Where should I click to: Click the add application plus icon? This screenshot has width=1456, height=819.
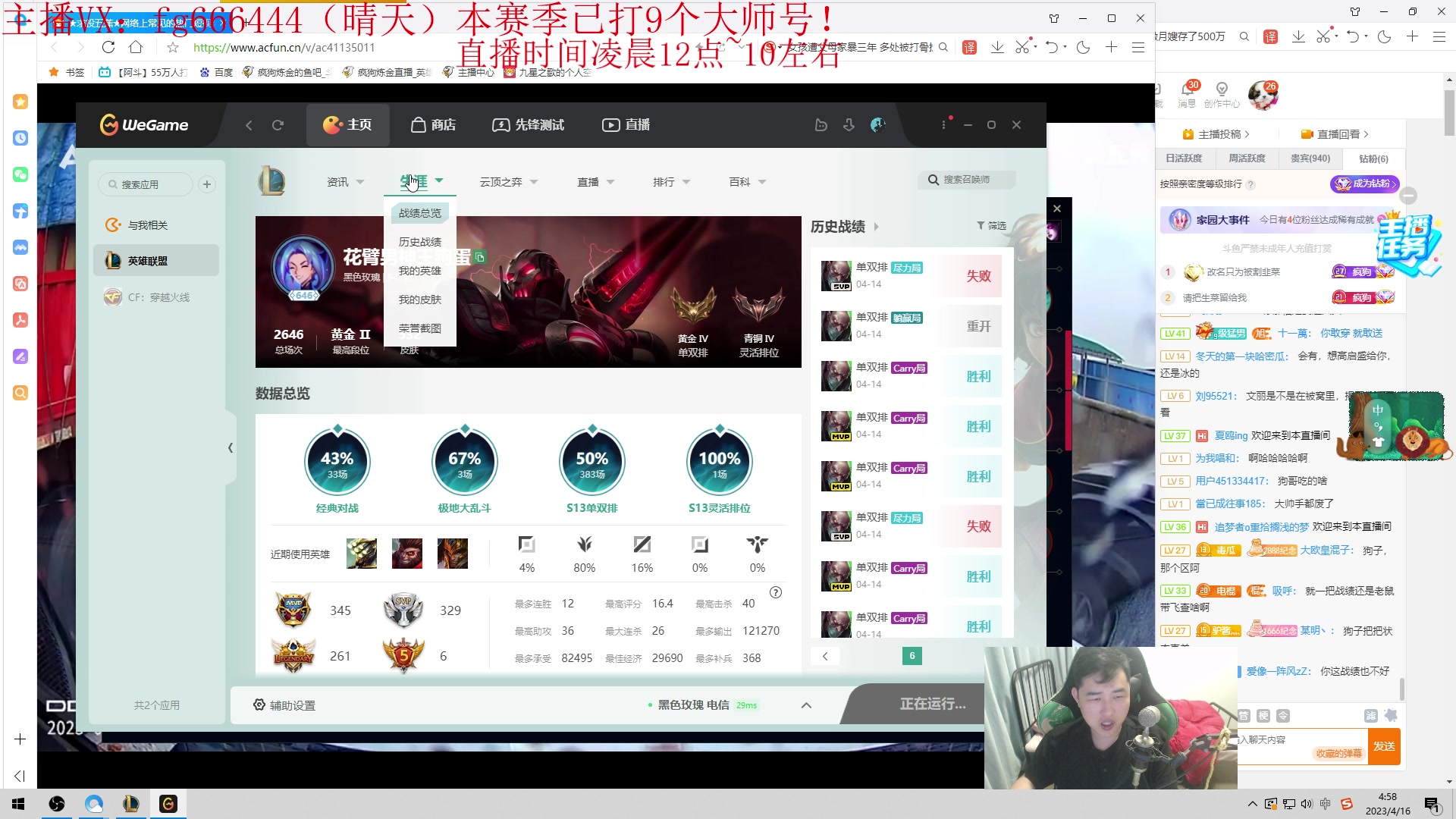tap(206, 184)
